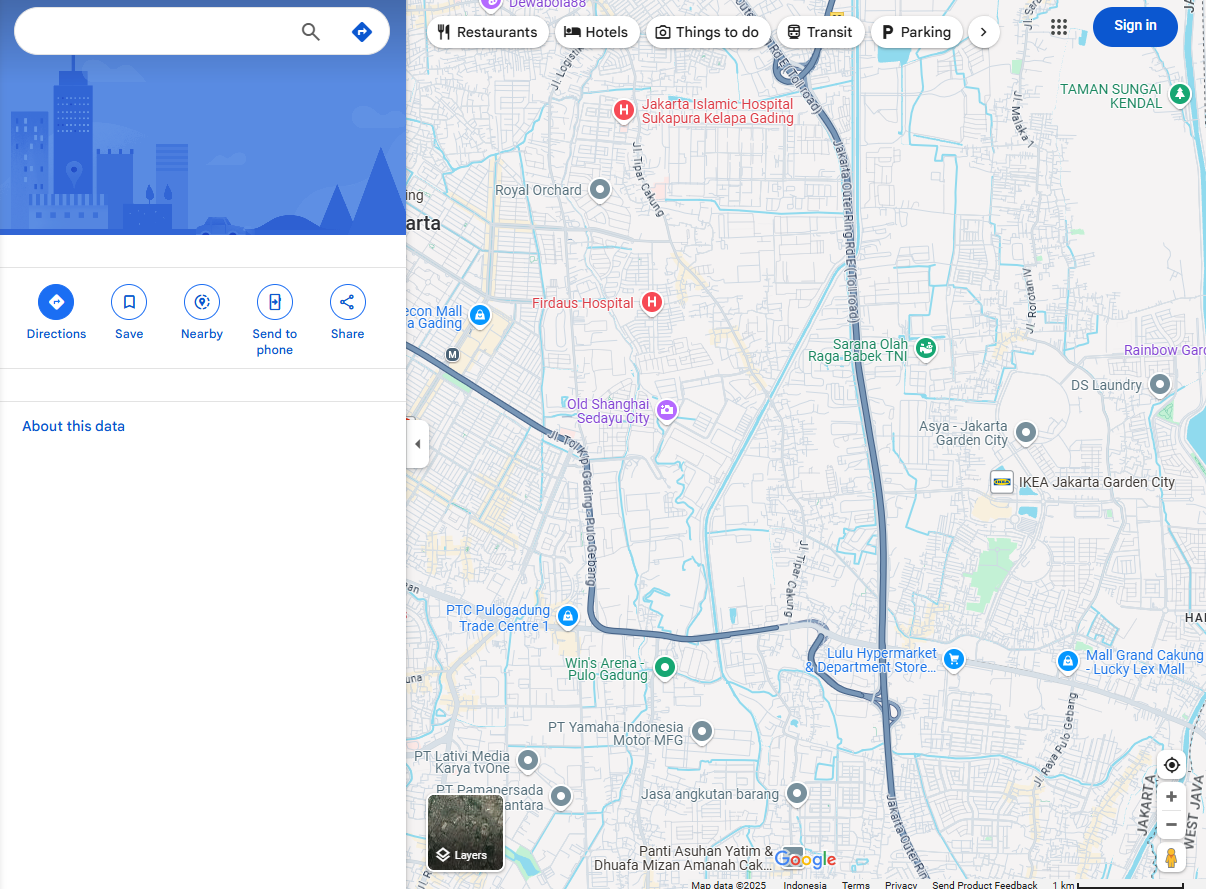Select PT Pamapersada Nusantara marker
This screenshot has width=1206, height=889.
point(561,796)
